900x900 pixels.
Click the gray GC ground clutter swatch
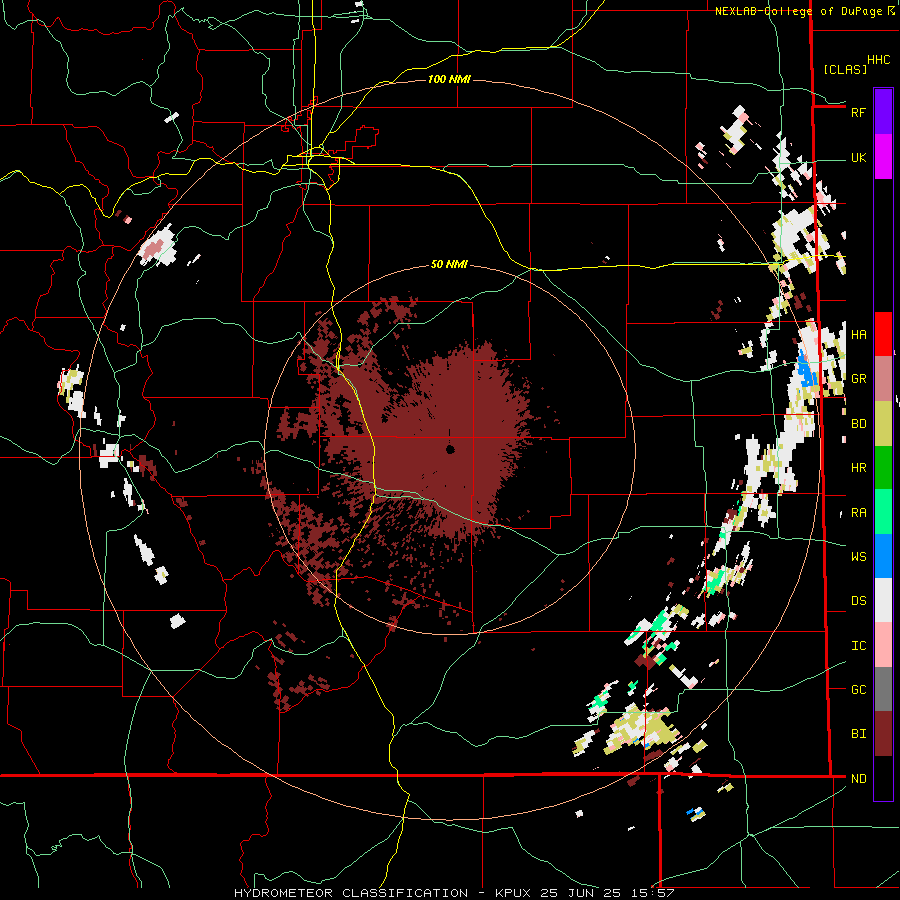point(883,689)
